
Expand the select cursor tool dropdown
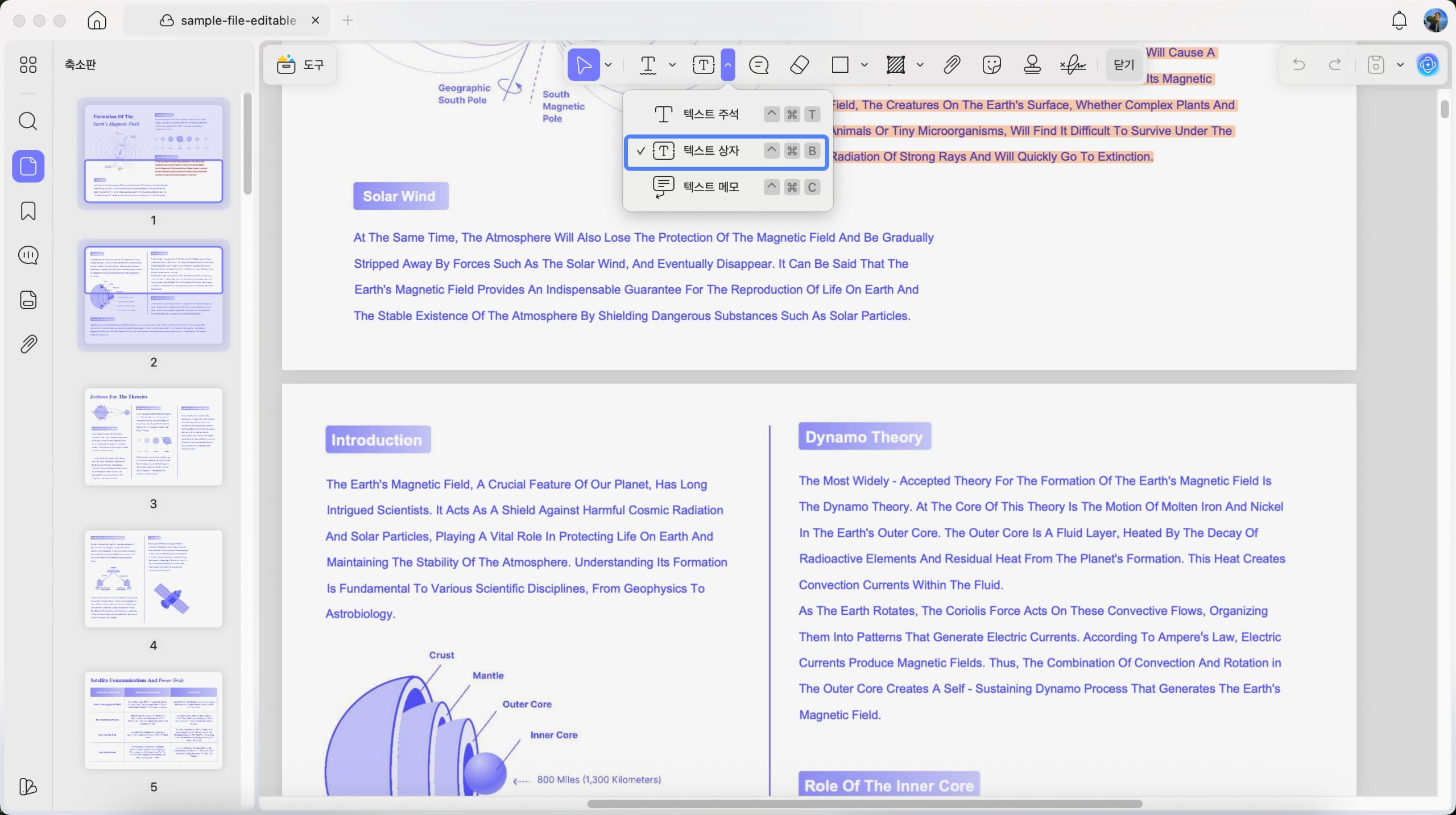coord(608,65)
